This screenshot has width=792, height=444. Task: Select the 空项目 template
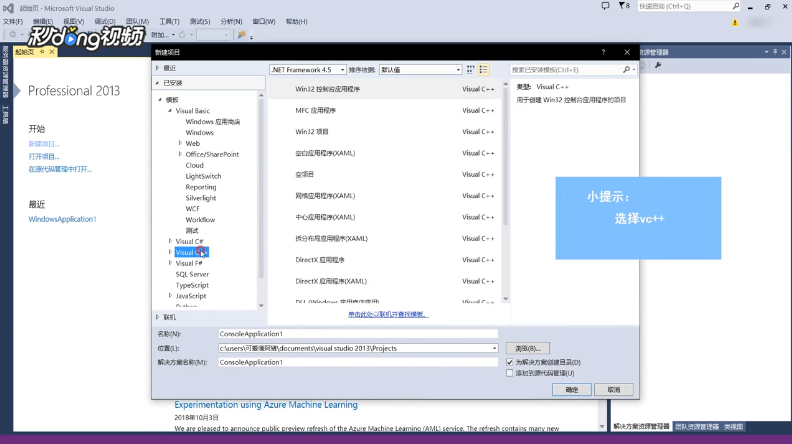(x=384, y=174)
